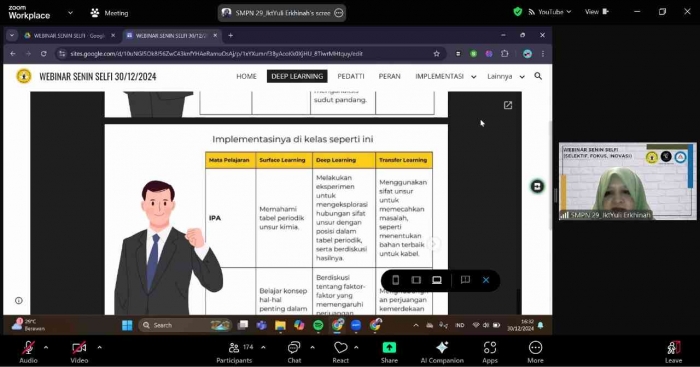
Task: Show hidden tray icons chevron
Action: tap(416, 325)
